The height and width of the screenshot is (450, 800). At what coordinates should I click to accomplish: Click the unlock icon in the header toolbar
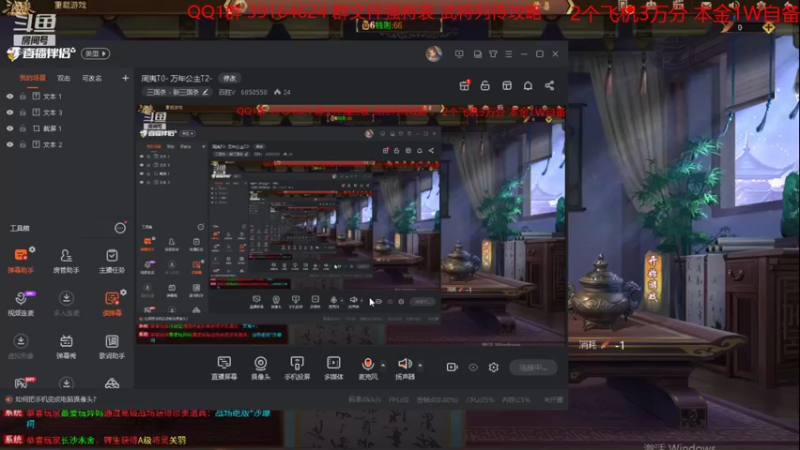click(x=485, y=85)
